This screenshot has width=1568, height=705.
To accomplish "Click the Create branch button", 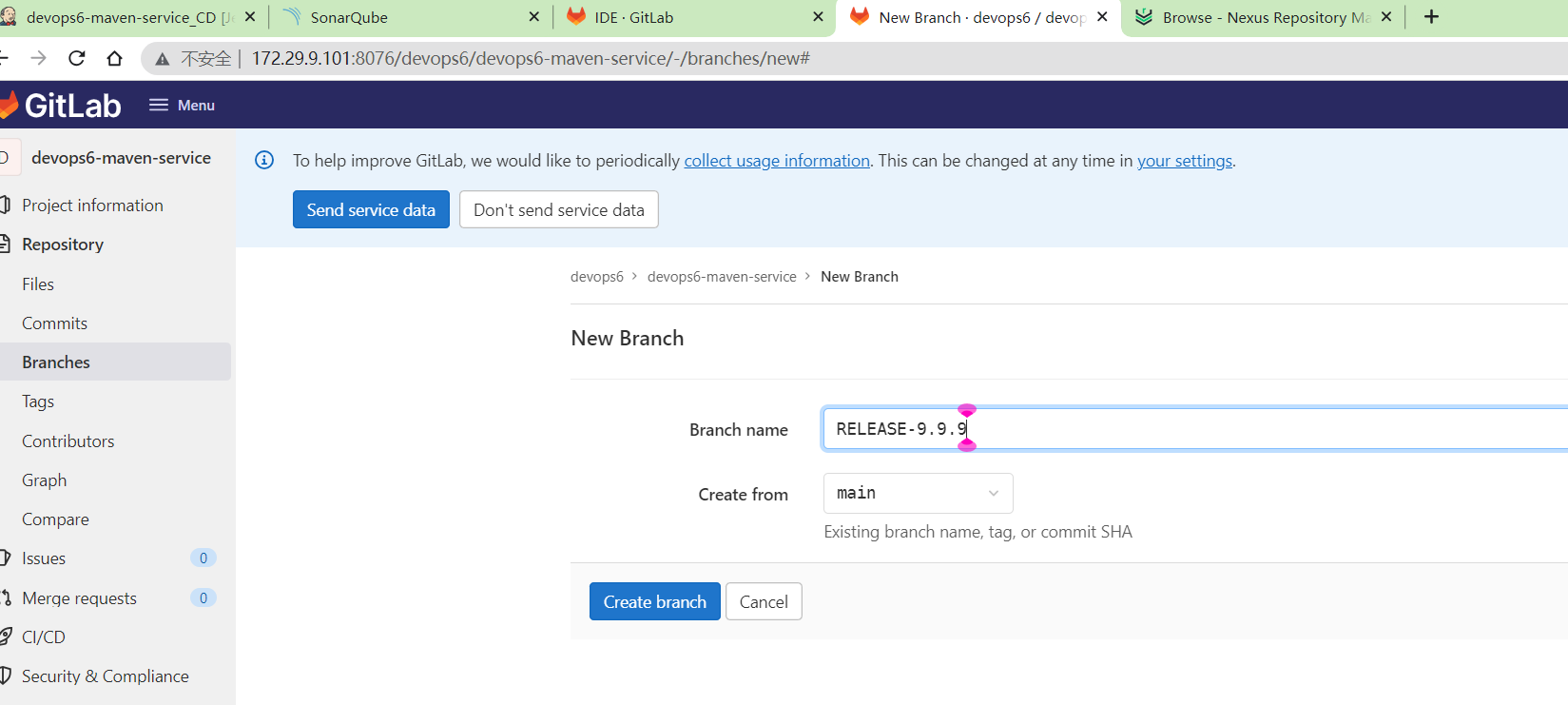I will [655, 601].
